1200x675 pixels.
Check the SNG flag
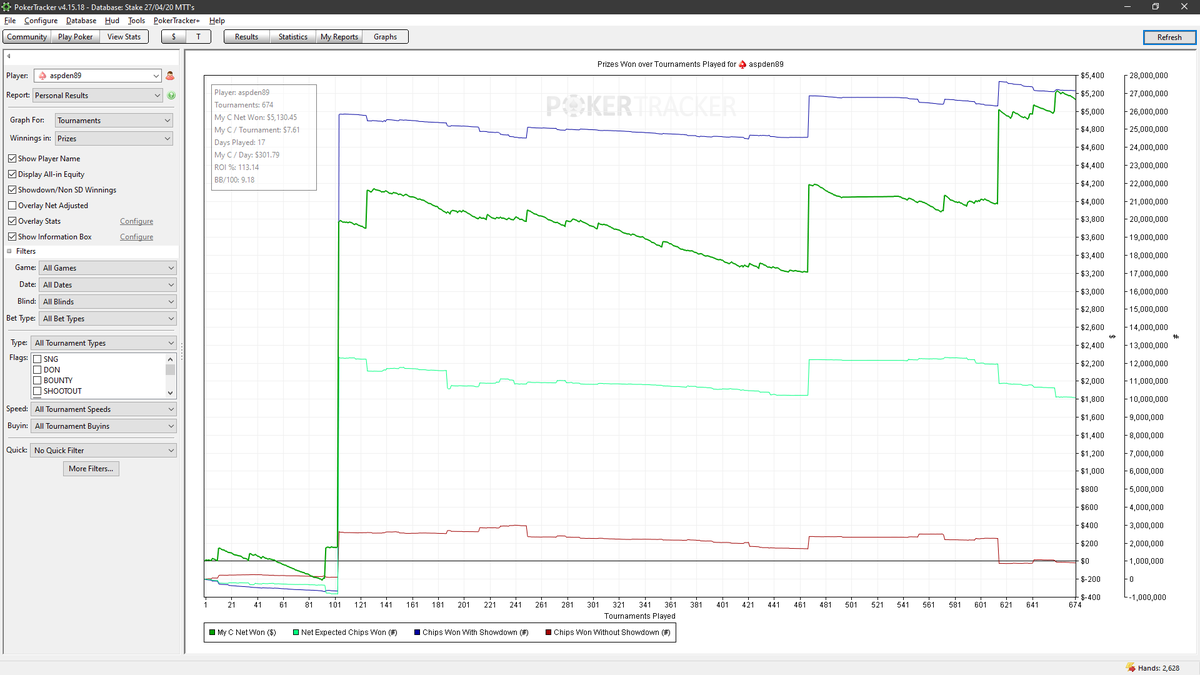coord(38,359)
